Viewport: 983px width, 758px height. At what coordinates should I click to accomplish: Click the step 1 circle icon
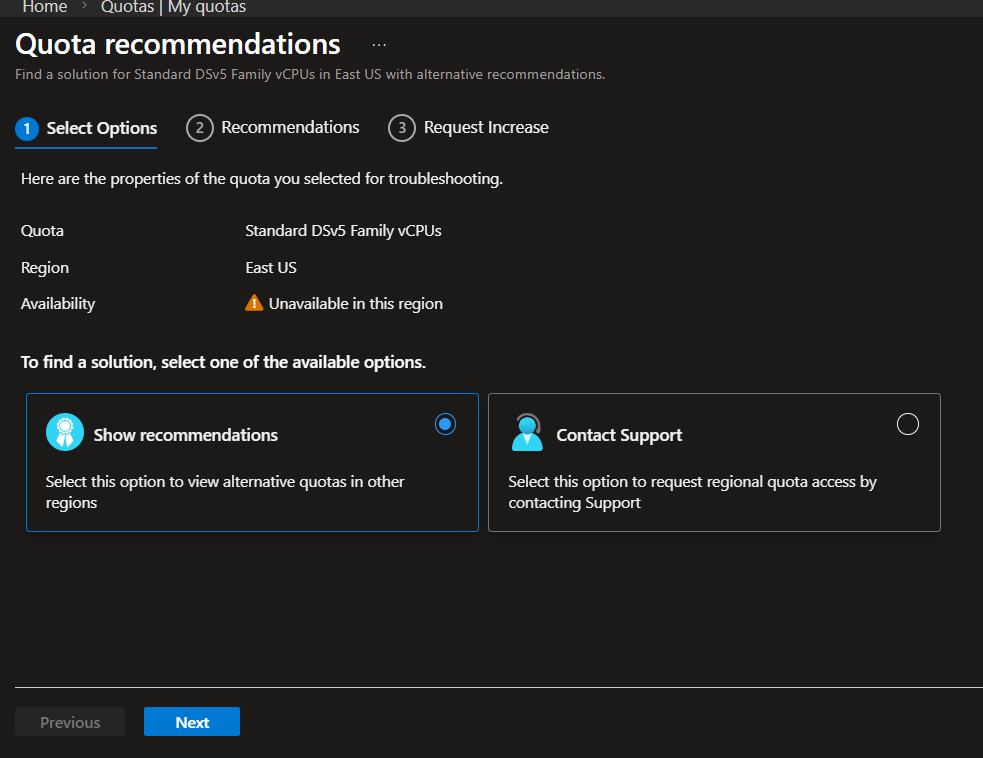click(27, 128)
